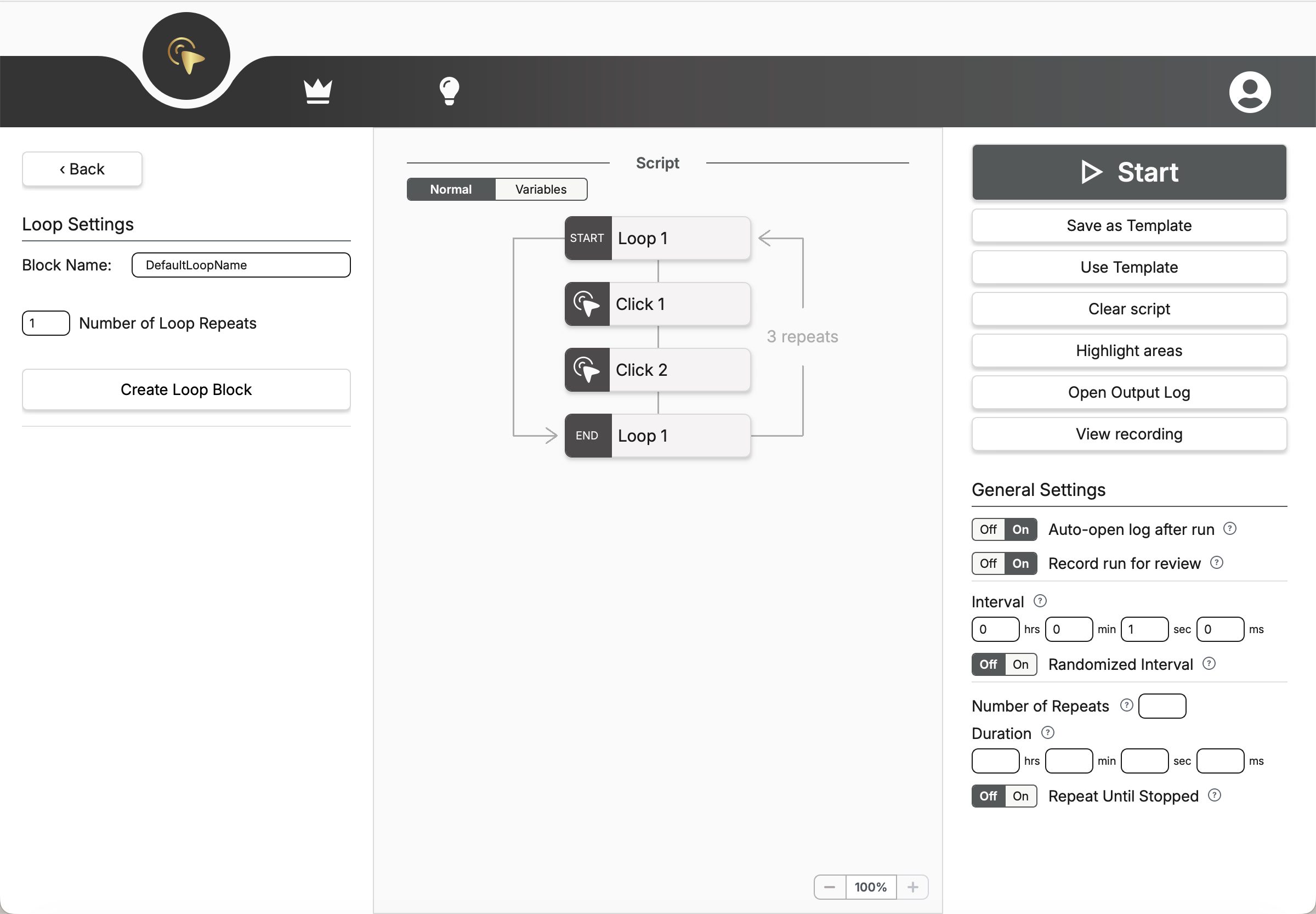Focus the Duration min field
Screen dimensions: 1316x914
tap(1069, 761)
